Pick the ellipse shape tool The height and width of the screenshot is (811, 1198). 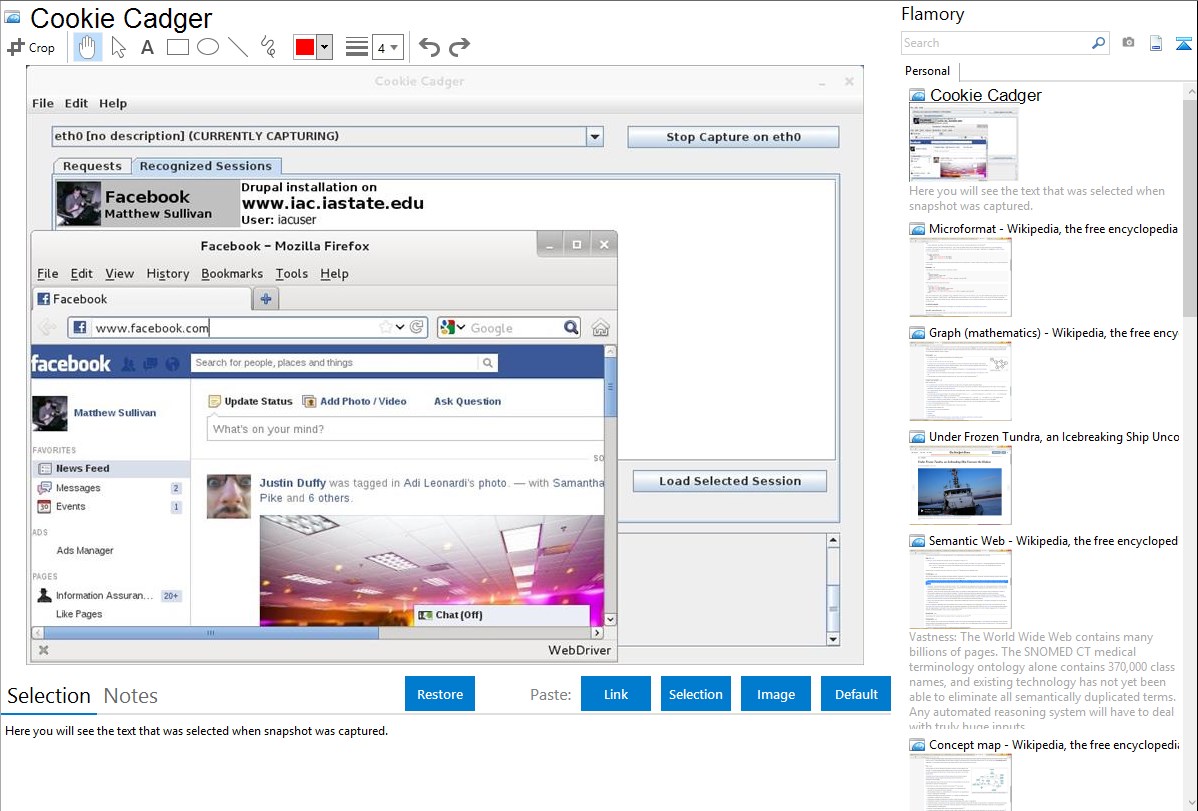[x=208, y=47]
